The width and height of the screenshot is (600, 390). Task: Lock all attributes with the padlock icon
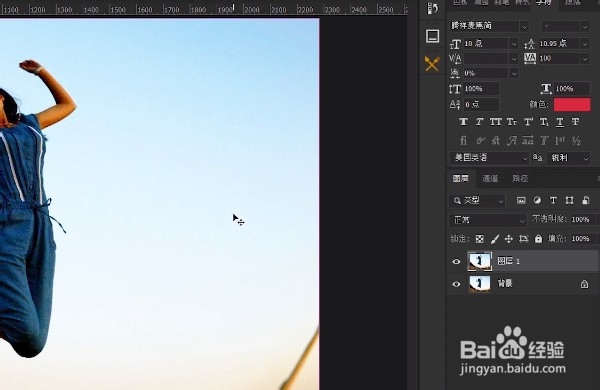[538, 239]
